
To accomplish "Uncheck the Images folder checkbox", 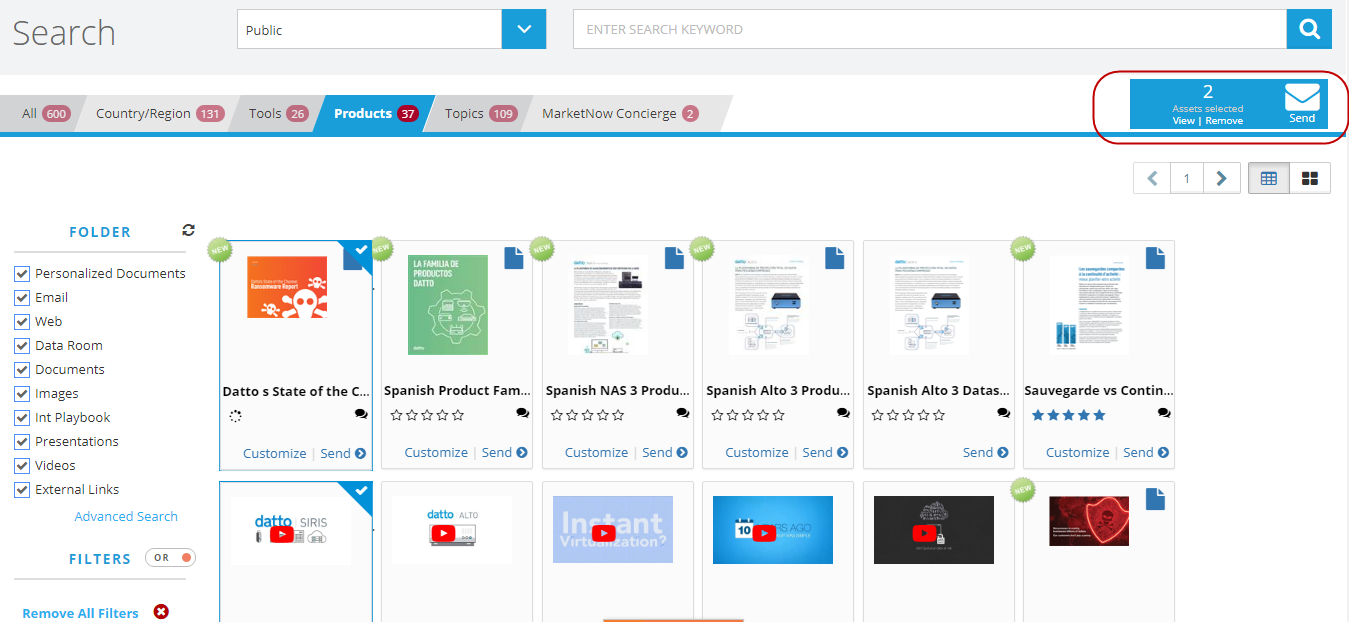I will pyautogui.click(x=22, y=394).
